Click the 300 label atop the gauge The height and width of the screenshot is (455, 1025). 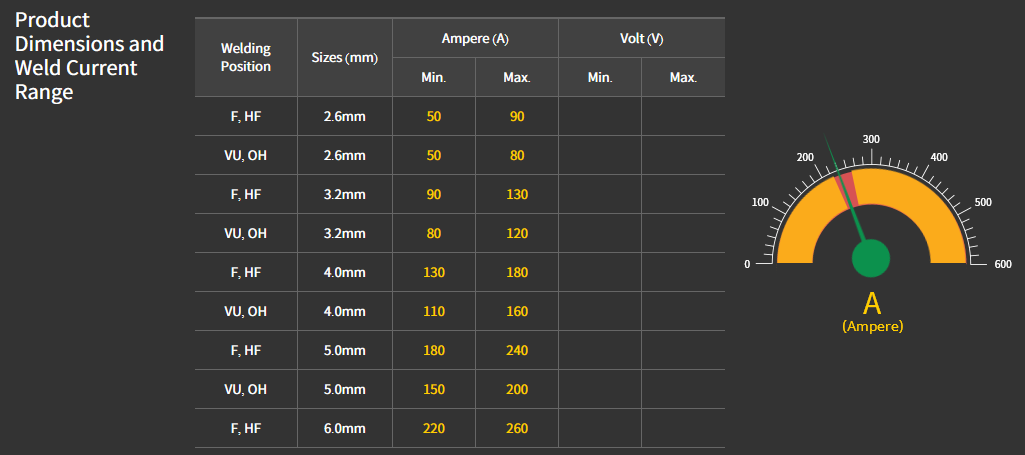[x=870, y=139]
